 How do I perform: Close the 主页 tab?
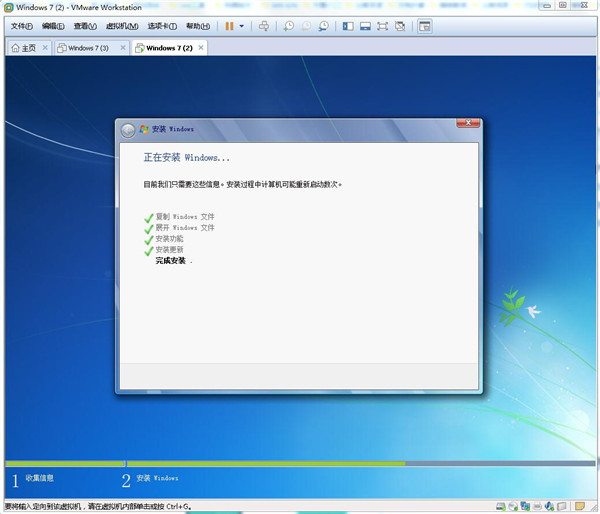point(45,47)
